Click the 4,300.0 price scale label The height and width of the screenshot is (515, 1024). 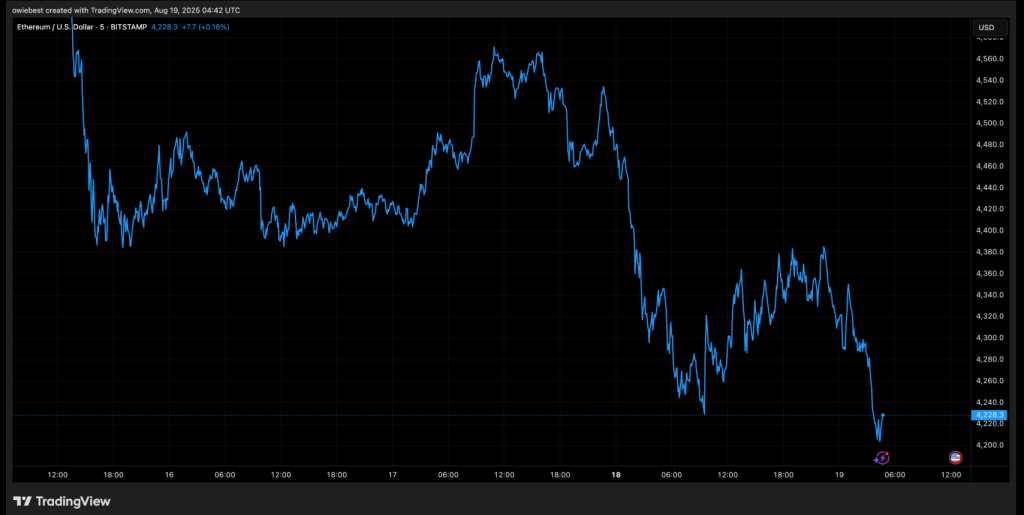(989, 337)
